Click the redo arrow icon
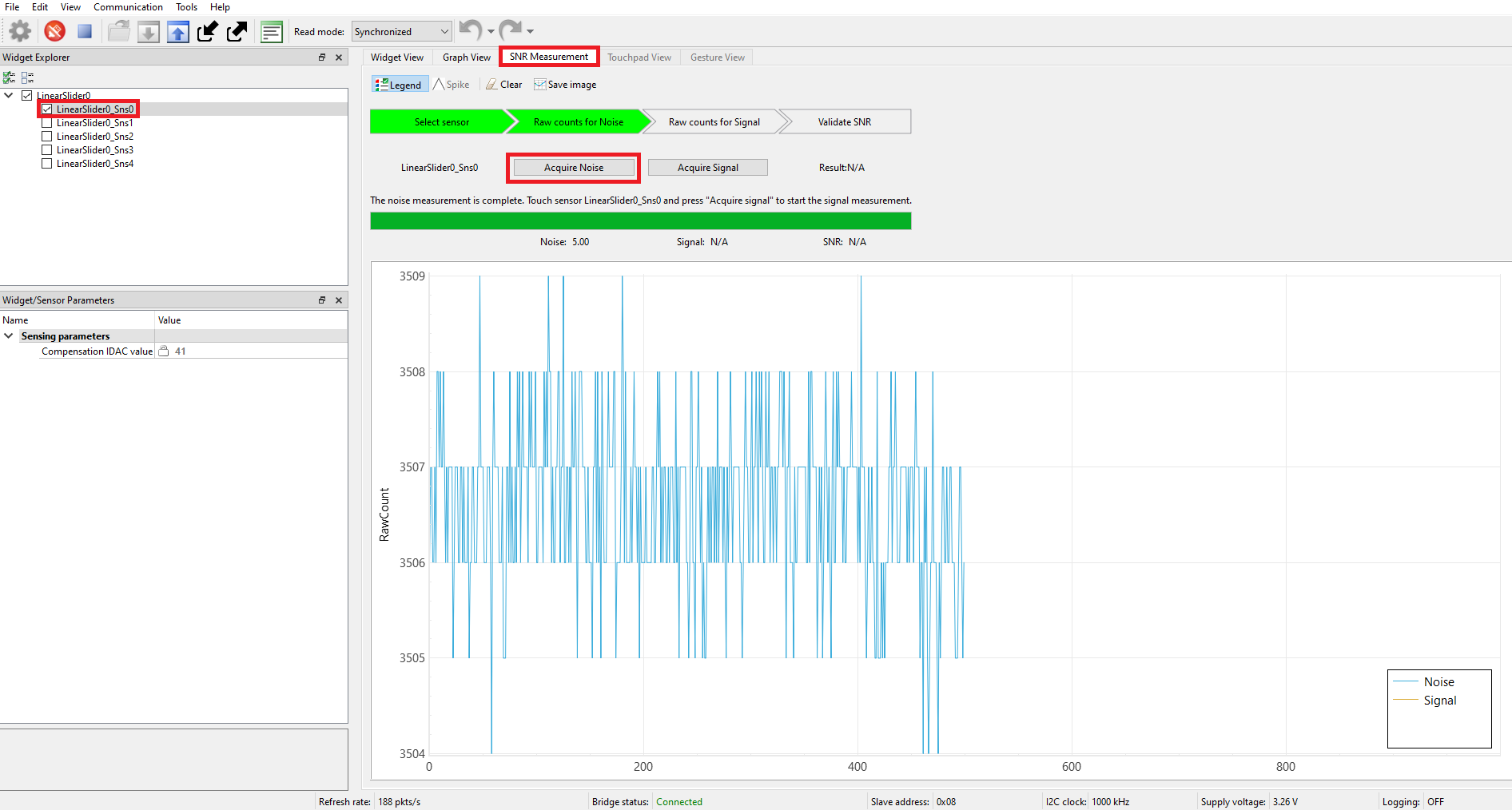Screen dimensions: 1512x810 511,30
